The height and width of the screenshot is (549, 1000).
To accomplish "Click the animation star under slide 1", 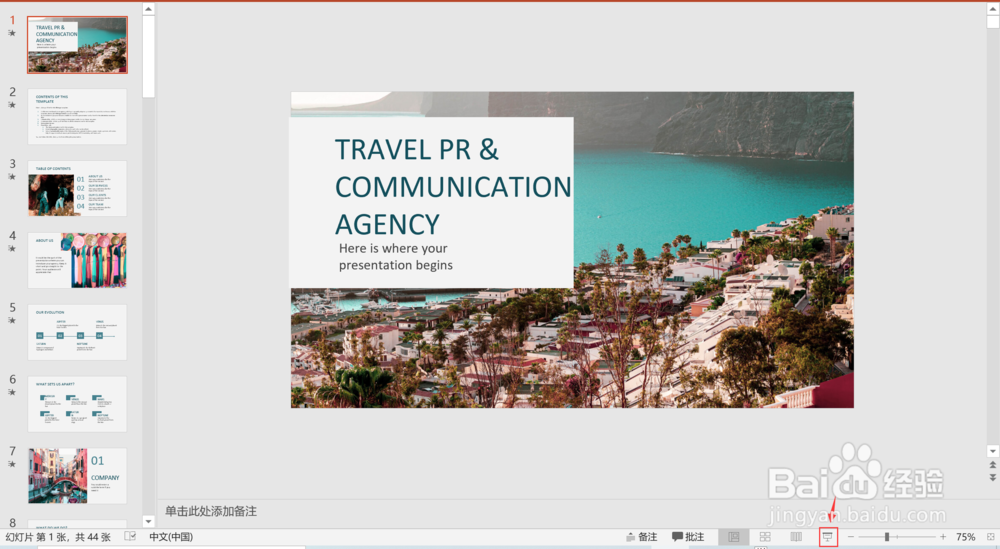I will [x=12, y=33].
